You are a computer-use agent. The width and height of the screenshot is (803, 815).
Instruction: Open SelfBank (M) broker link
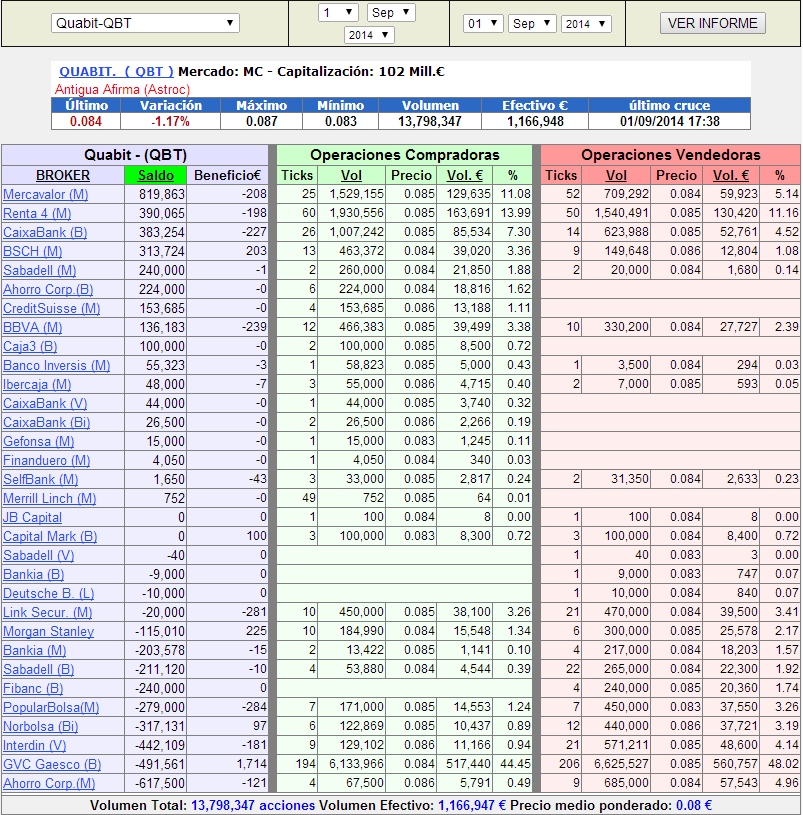point(41,479)
